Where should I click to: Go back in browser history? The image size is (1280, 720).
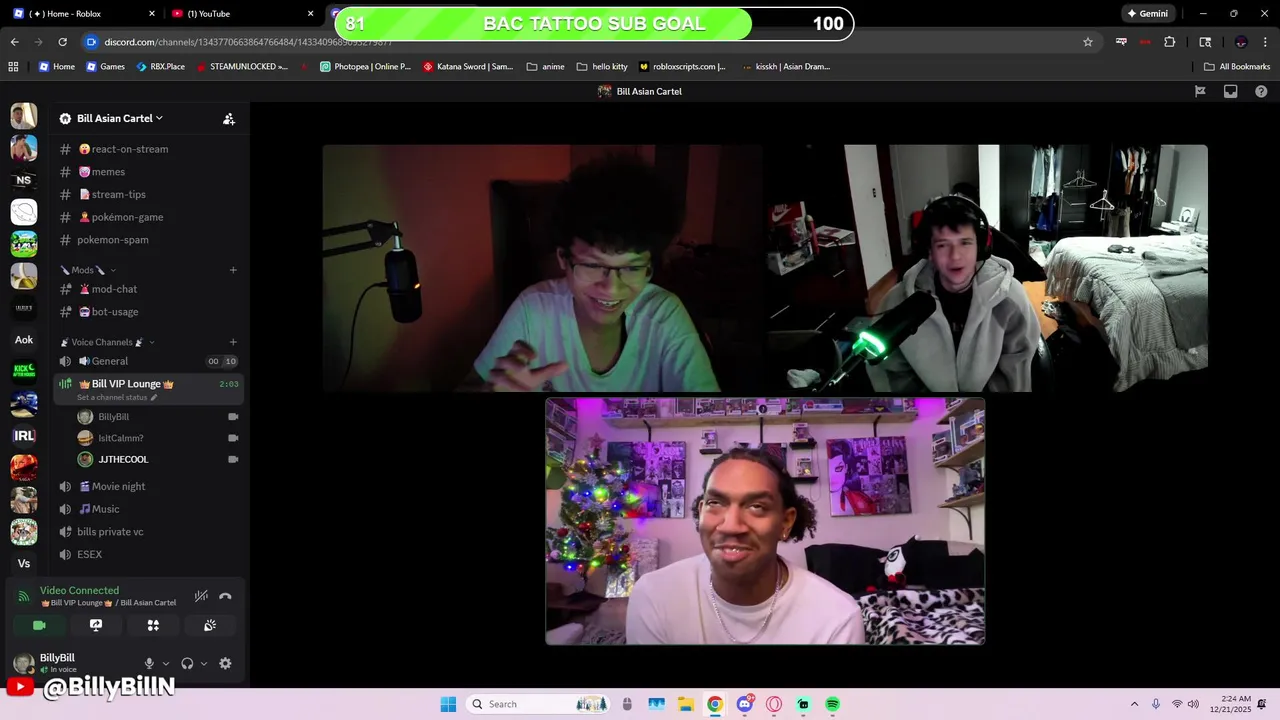coord(14,42)
